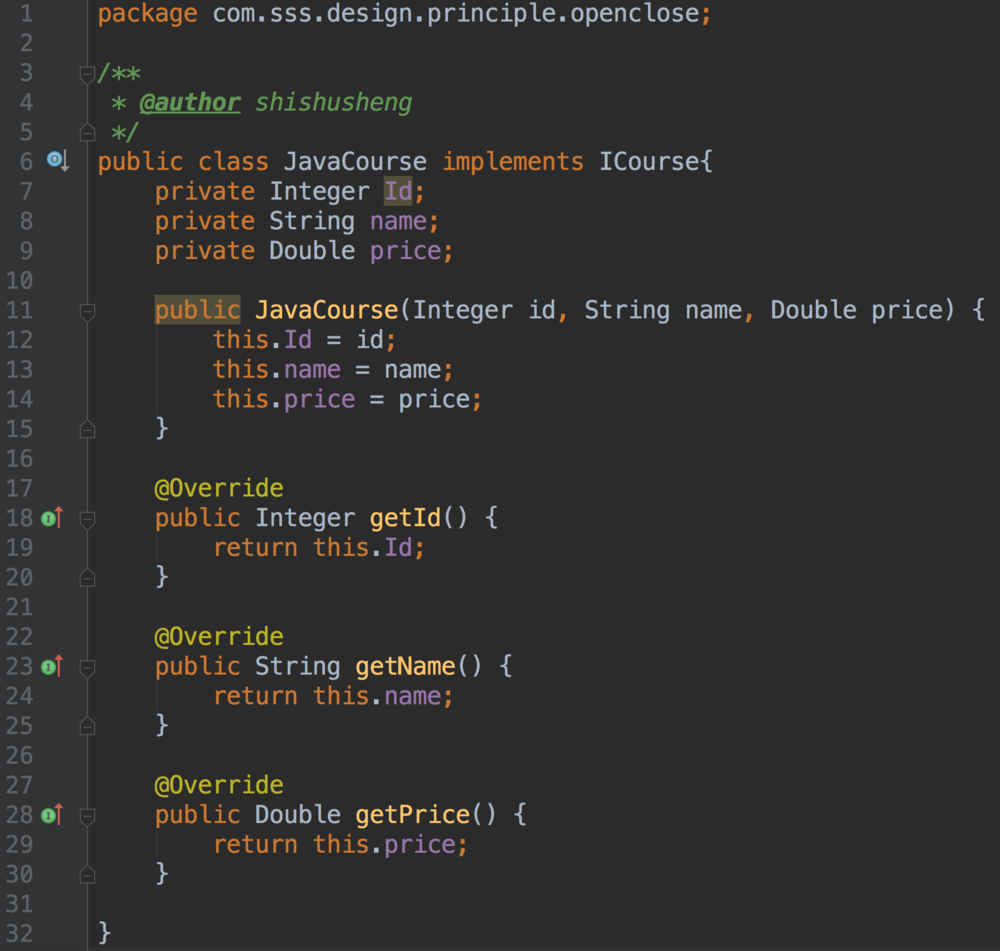Click the package name com.sss.design.principle.openclose
The image size is (1000, 951).
456,13
